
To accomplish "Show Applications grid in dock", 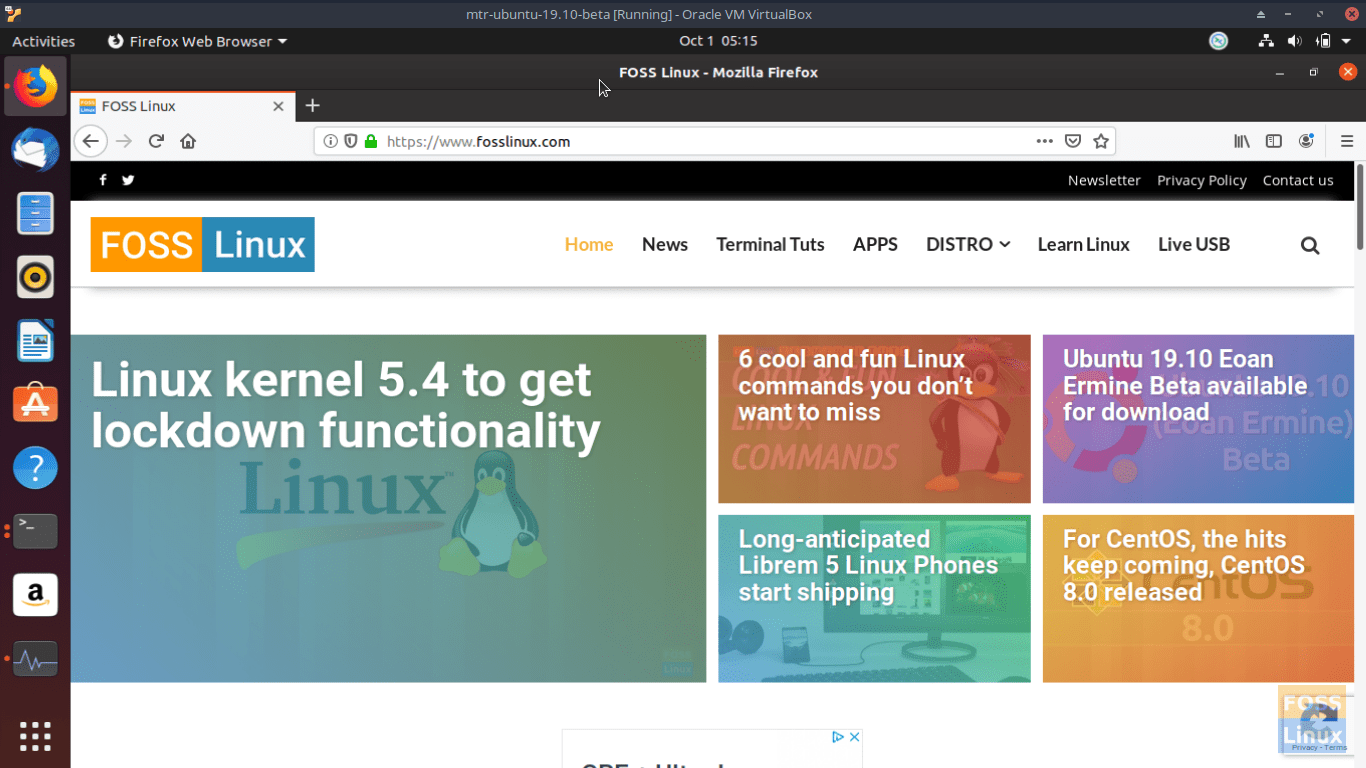I will coord(36,736).
